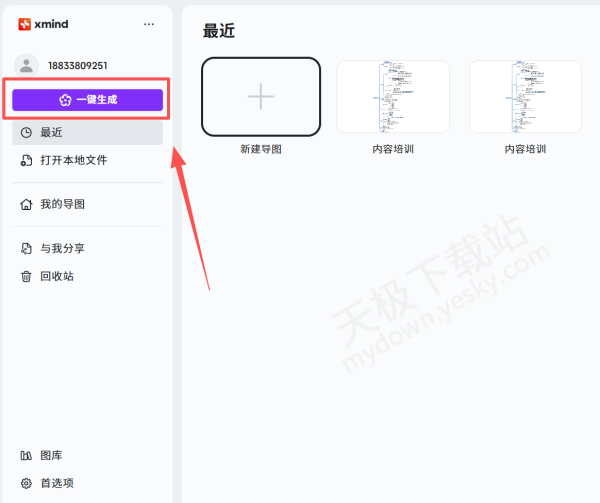Image resolution: width=600 pixels, height=503 pixels.
Task: Open account 18833809251 profile
Action: pos(78,66)
